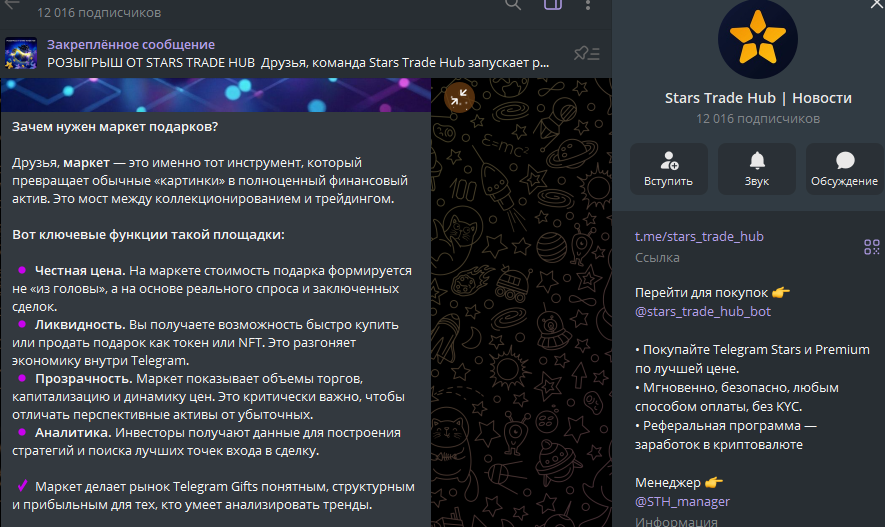885x527 pixels.
Task: Copy the t.me/stars_trade_hub link
Action: [699, 237]
